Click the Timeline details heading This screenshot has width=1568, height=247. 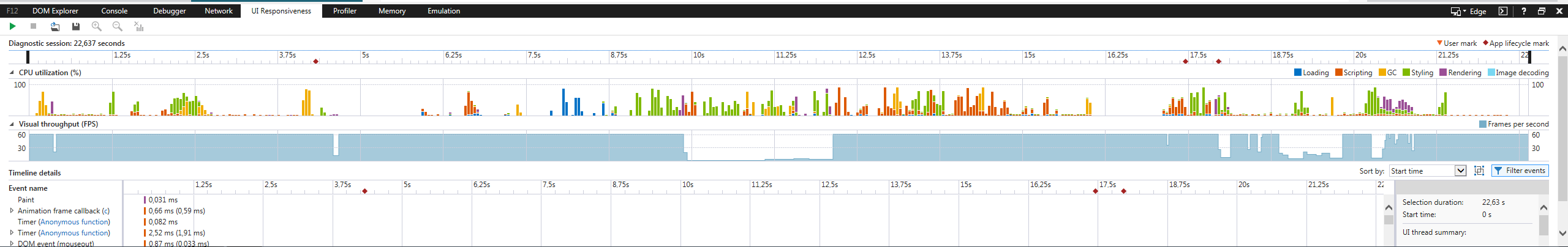35,172
